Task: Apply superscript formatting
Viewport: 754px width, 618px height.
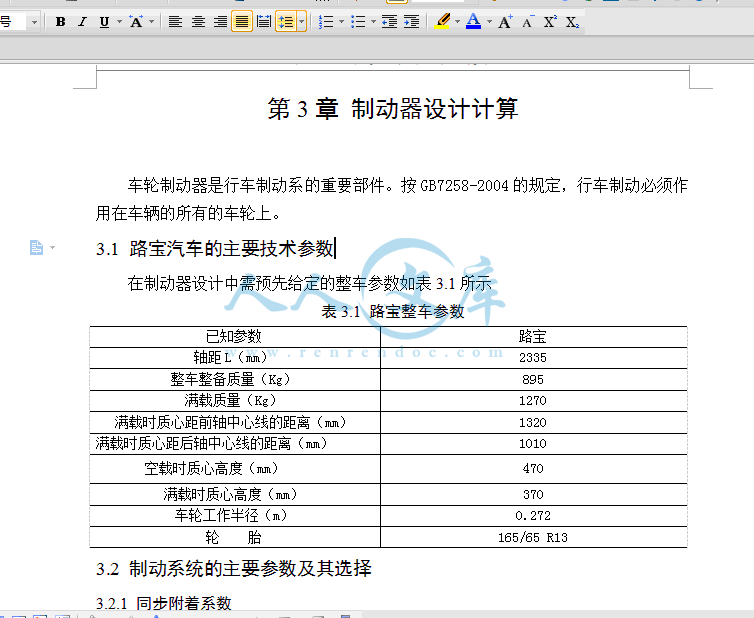Action: tap(550, 22)
